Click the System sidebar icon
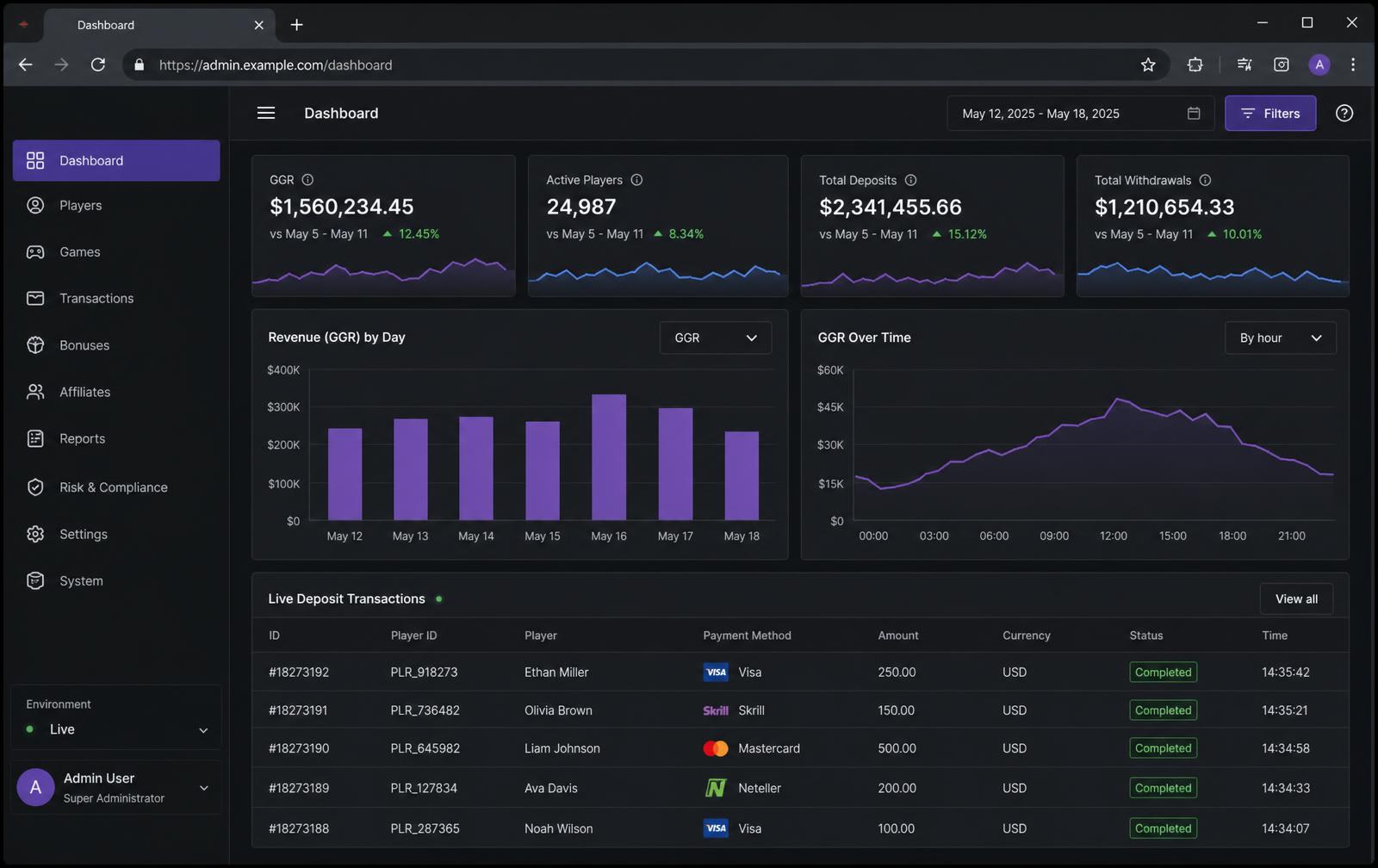The image size is (1378, 868). click(x=35, y=580)
